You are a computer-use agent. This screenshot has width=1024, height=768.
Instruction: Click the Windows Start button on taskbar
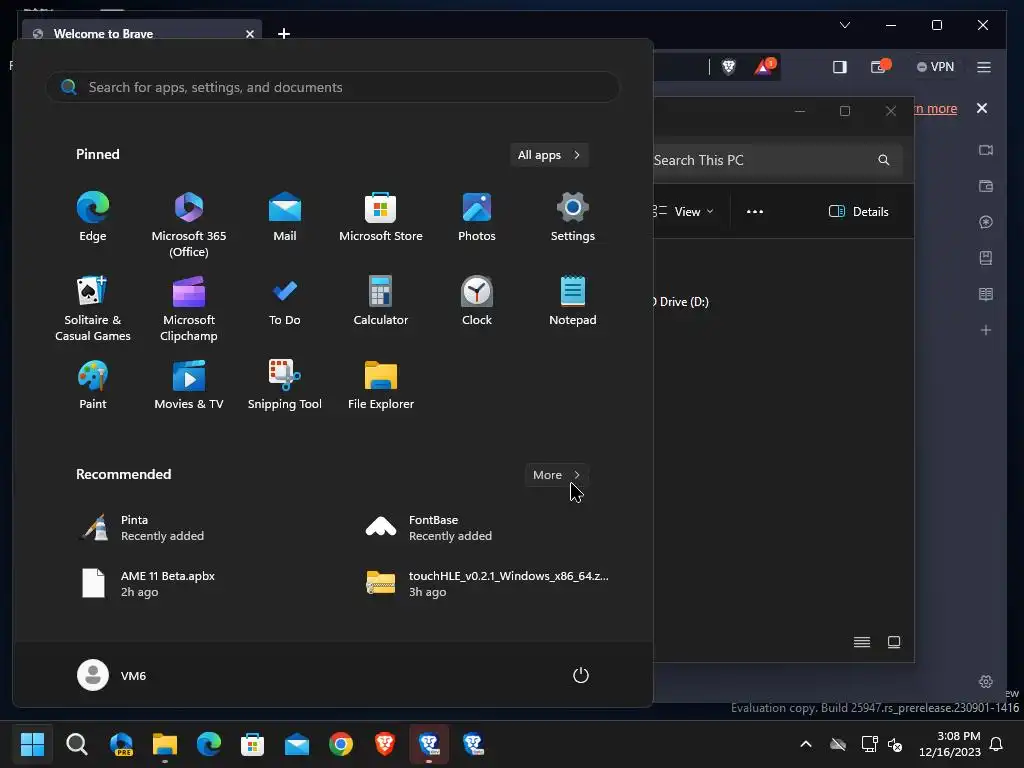32,744
